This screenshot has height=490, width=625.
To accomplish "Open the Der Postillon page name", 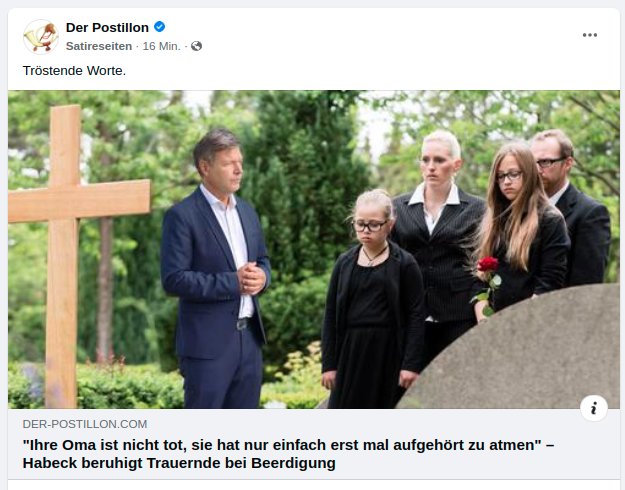I will pos(107,27).
